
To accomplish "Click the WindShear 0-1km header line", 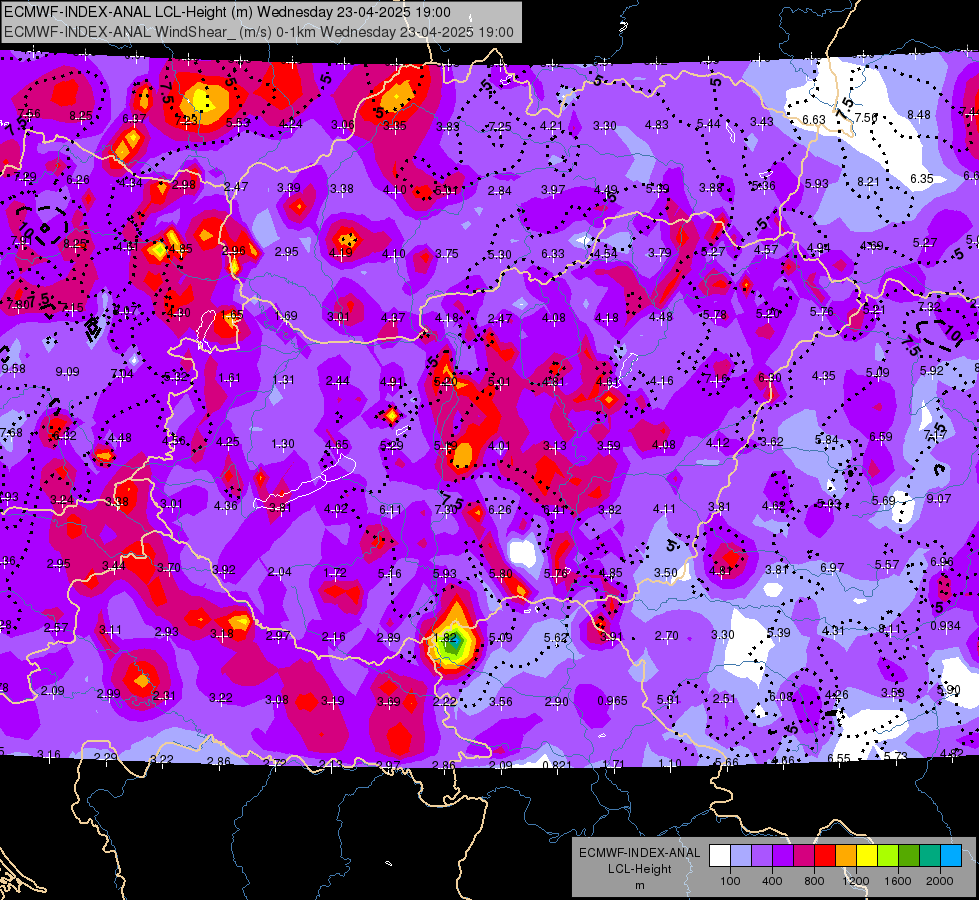I will pos(258,32).
